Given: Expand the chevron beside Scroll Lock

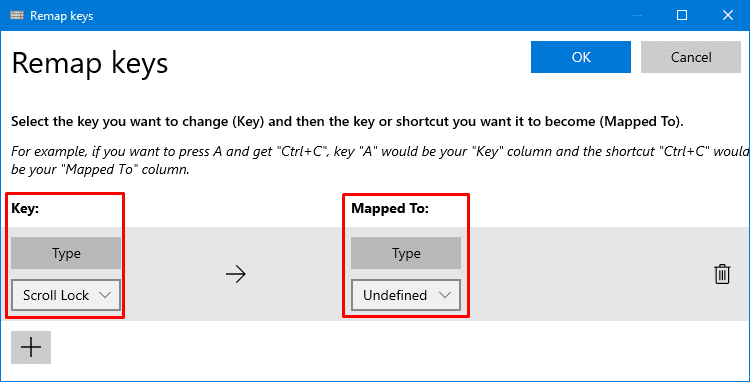Looking at the screenshot, I should [104, 295].
